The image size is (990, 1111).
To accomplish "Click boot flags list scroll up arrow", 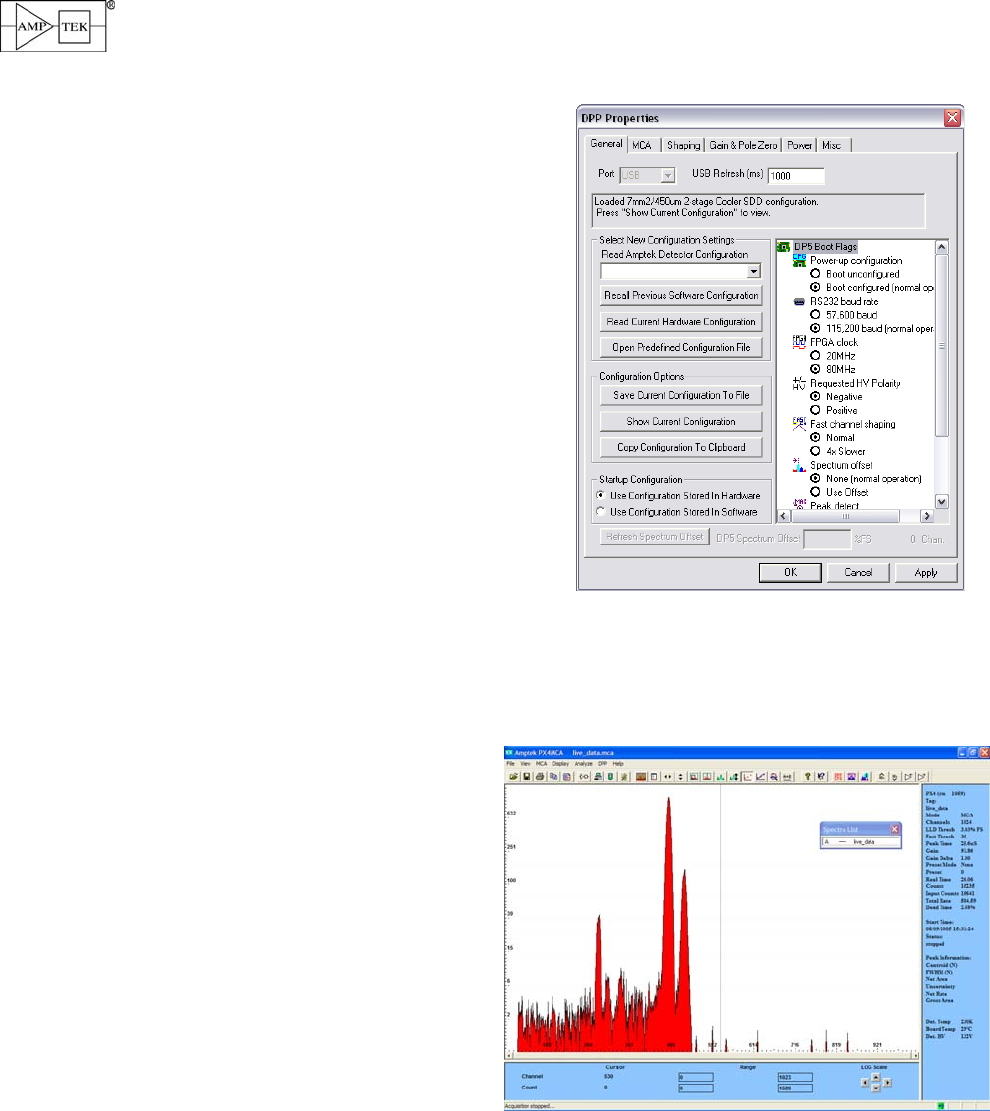I will coord(942,247).
